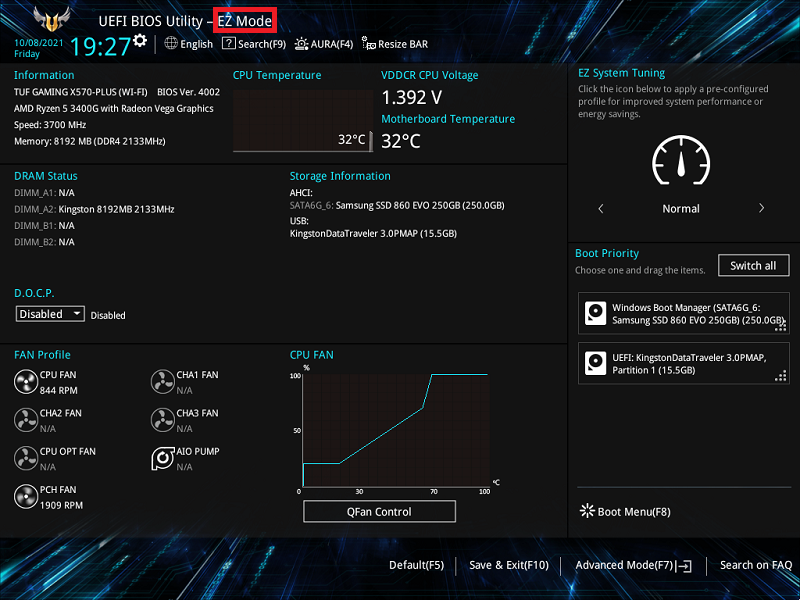Click the AMD Ryzen 5 3400G processor text
The width and height of the screenshot is (800, 600).
coord(114,109)
